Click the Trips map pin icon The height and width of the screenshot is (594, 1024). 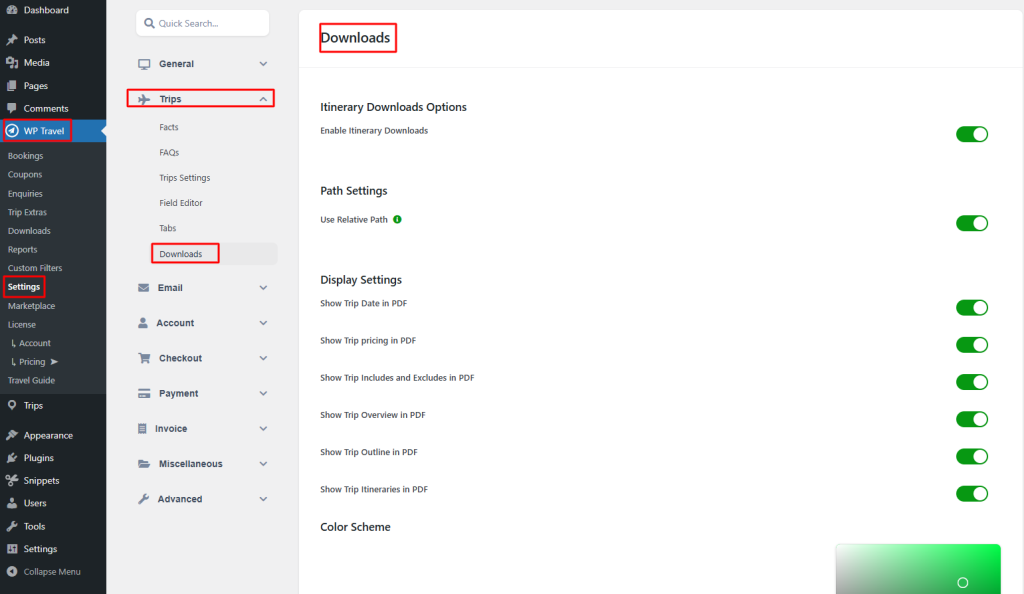pos(12,405)
